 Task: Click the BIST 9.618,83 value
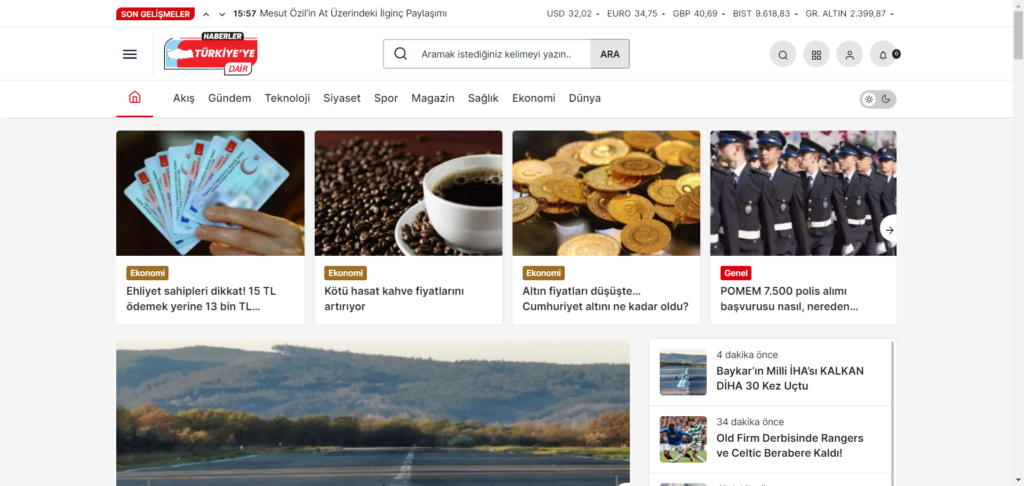[x=761, y=14]
